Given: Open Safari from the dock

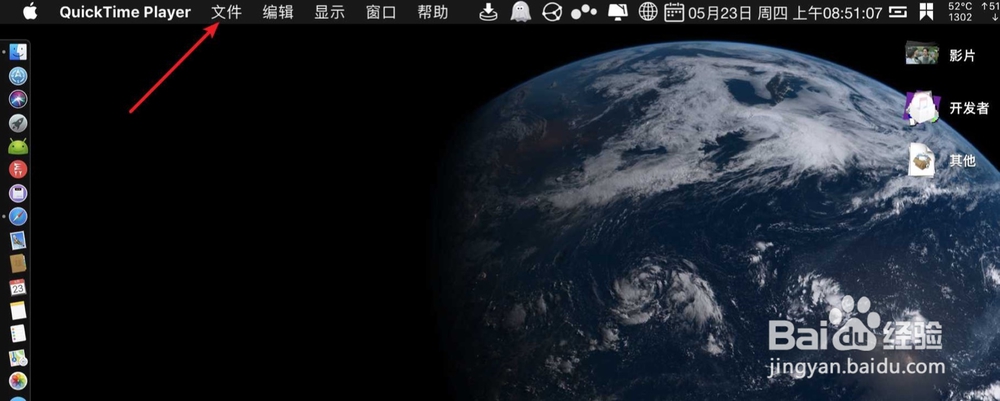Looking at the screenshot, I should click(x=18, y=217).
